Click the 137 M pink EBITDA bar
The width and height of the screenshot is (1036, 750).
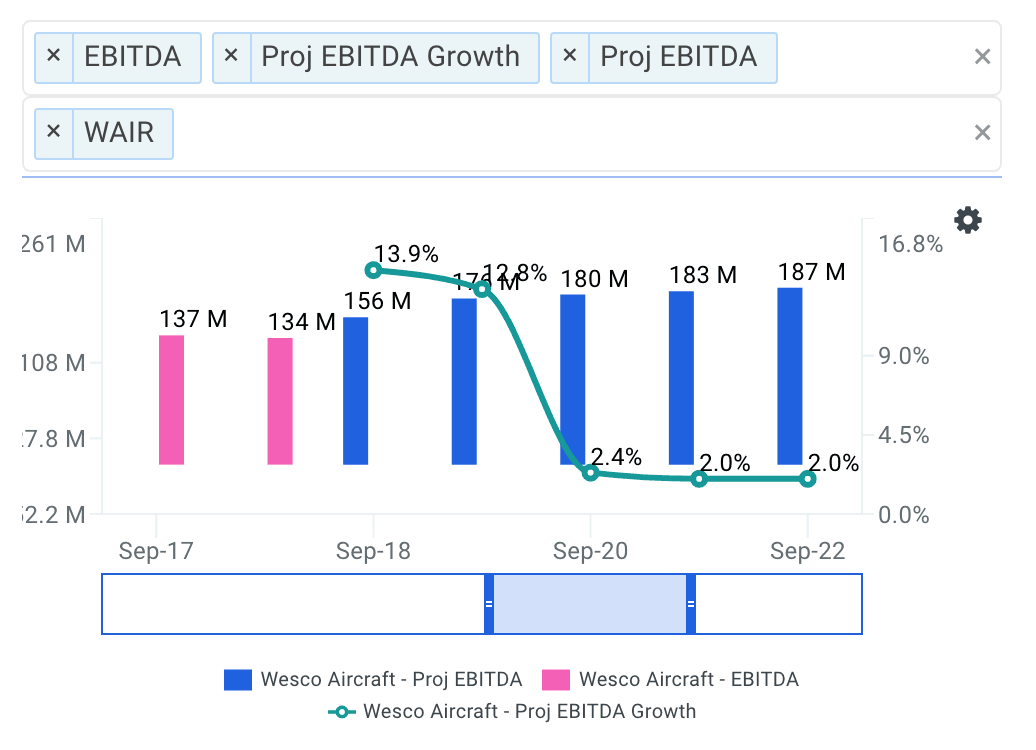point(172,400)
